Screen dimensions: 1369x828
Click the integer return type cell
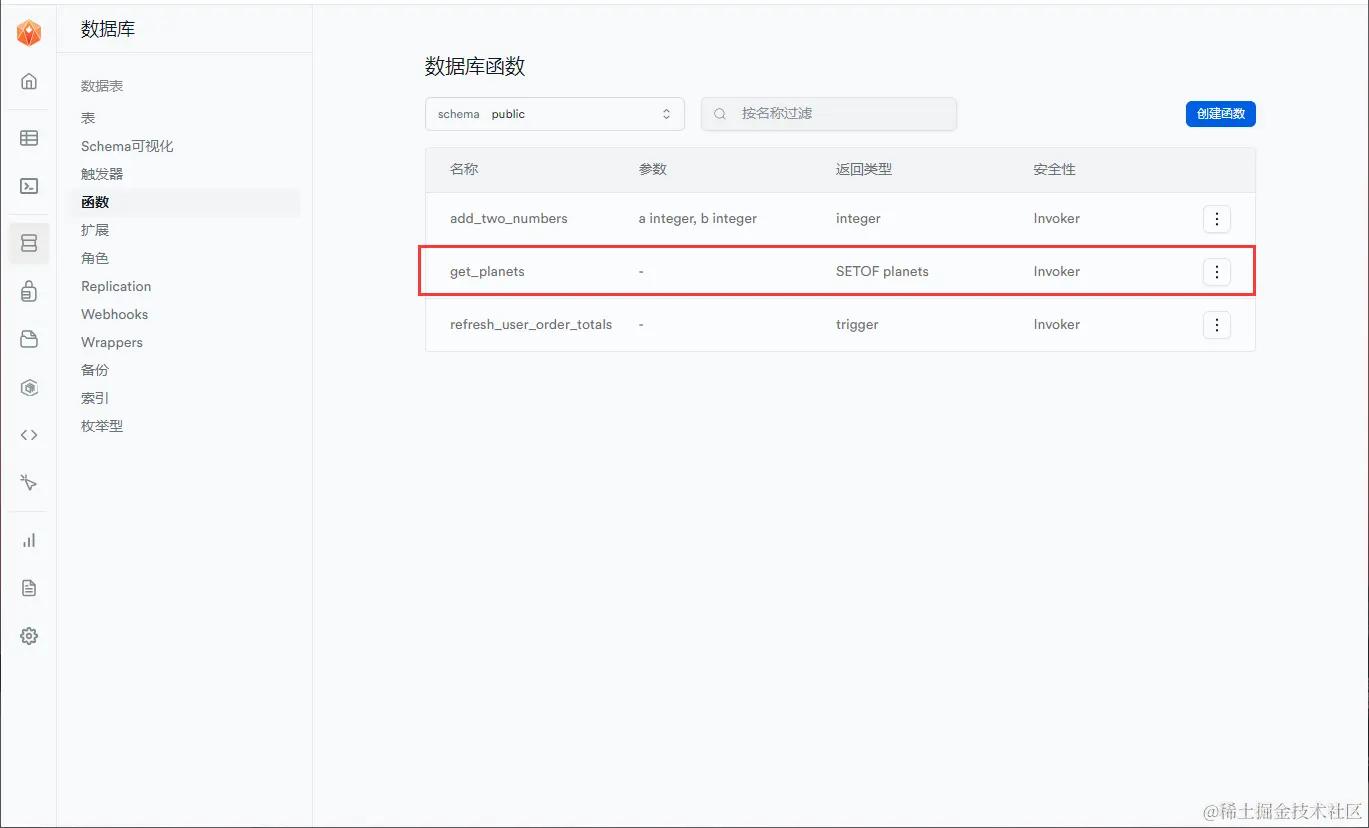[x=858, y=219]
